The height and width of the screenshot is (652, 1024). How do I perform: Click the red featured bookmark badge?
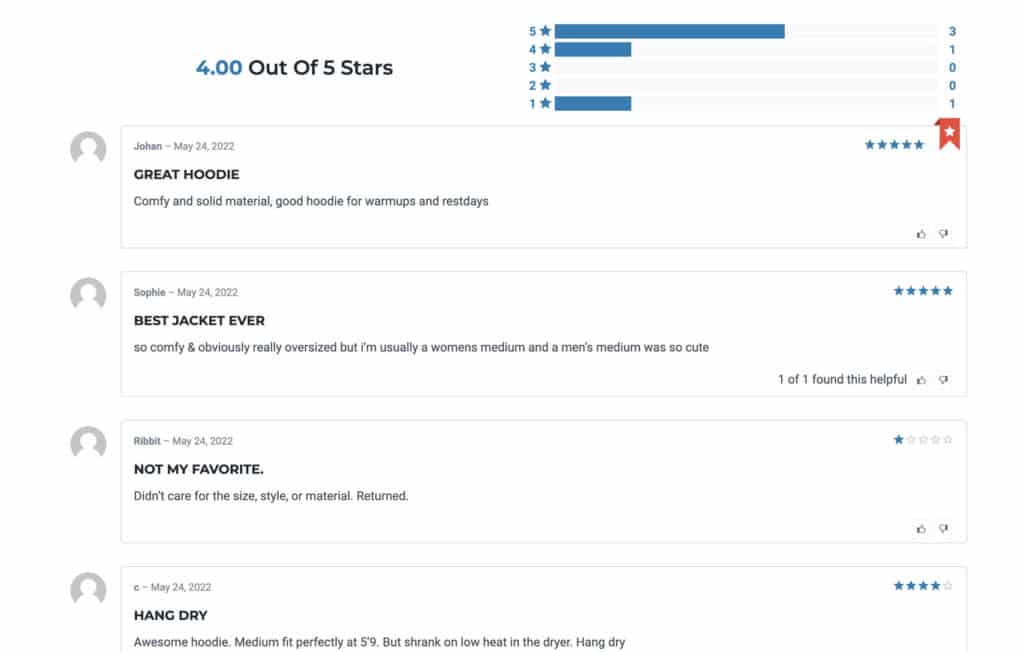949,134
